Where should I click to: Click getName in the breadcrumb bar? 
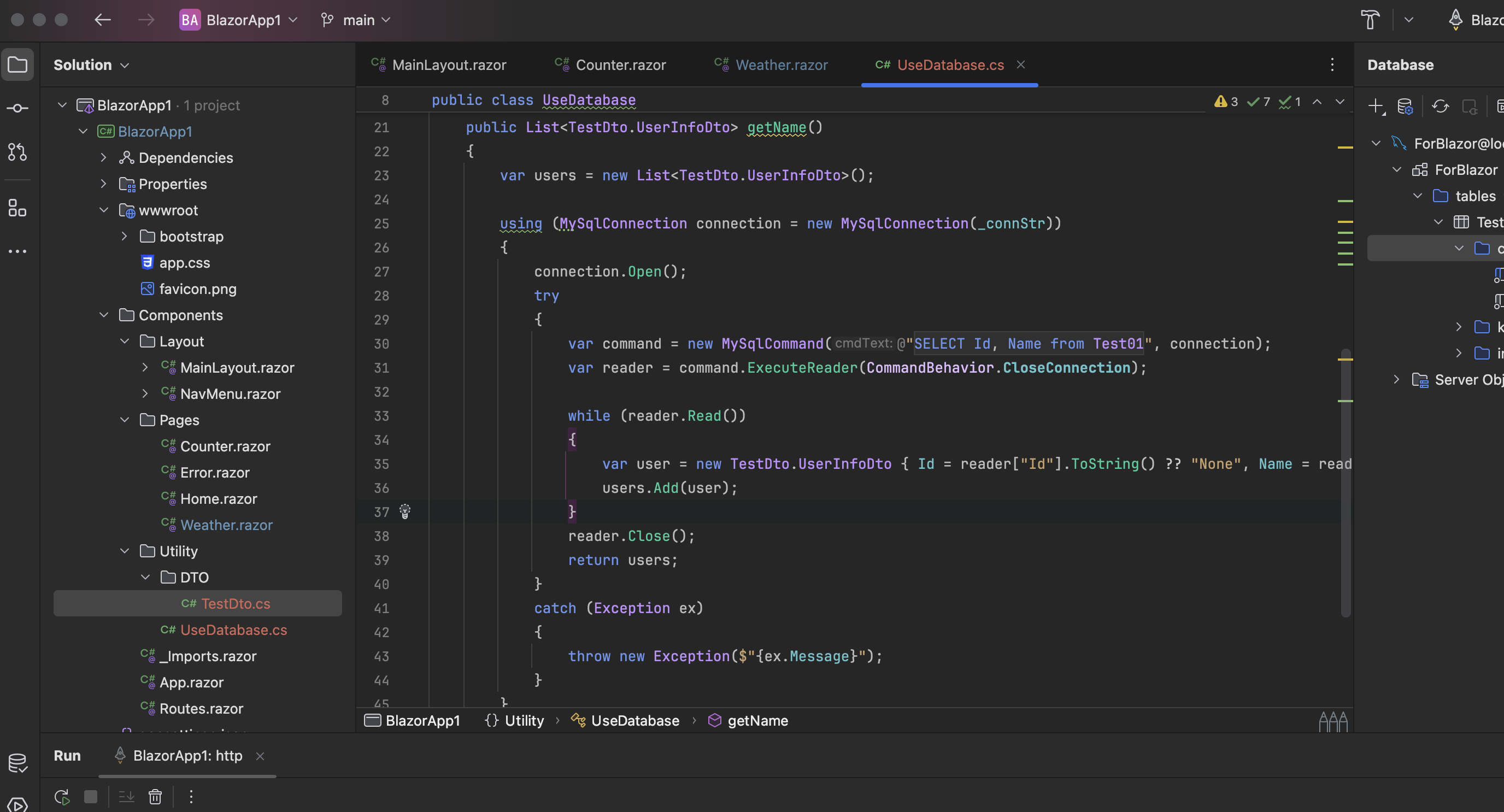pyautogui.click(x=757, y=721)
